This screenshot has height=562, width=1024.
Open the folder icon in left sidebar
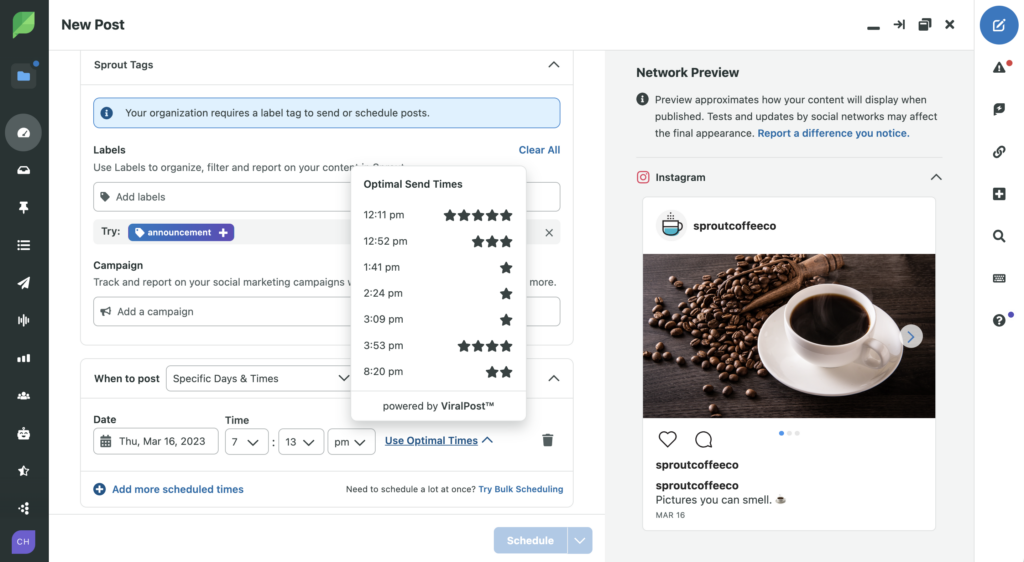pos(24,76)
